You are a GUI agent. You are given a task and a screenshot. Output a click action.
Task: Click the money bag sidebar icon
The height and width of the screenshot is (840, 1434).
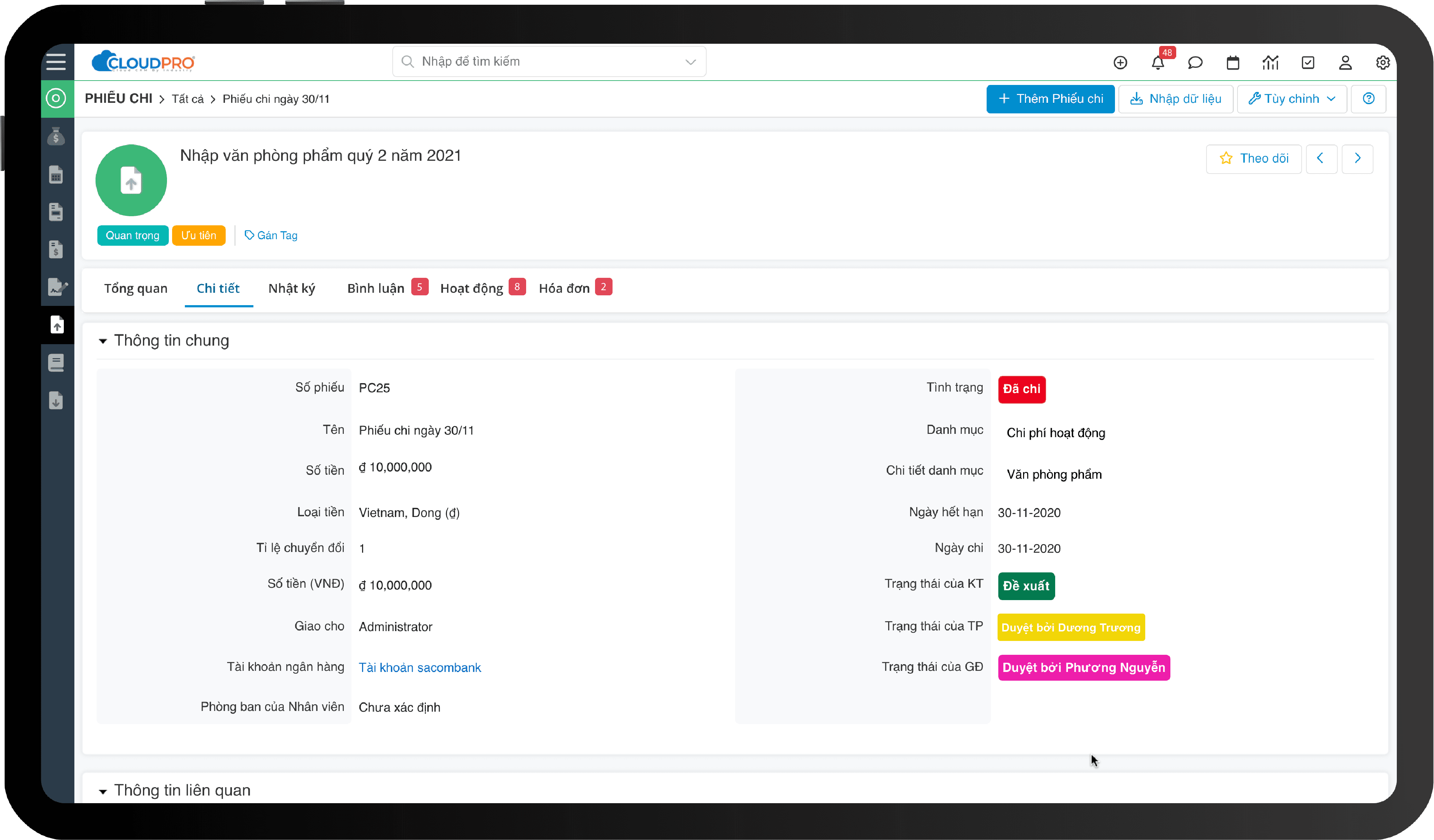(x=56, y=137)
